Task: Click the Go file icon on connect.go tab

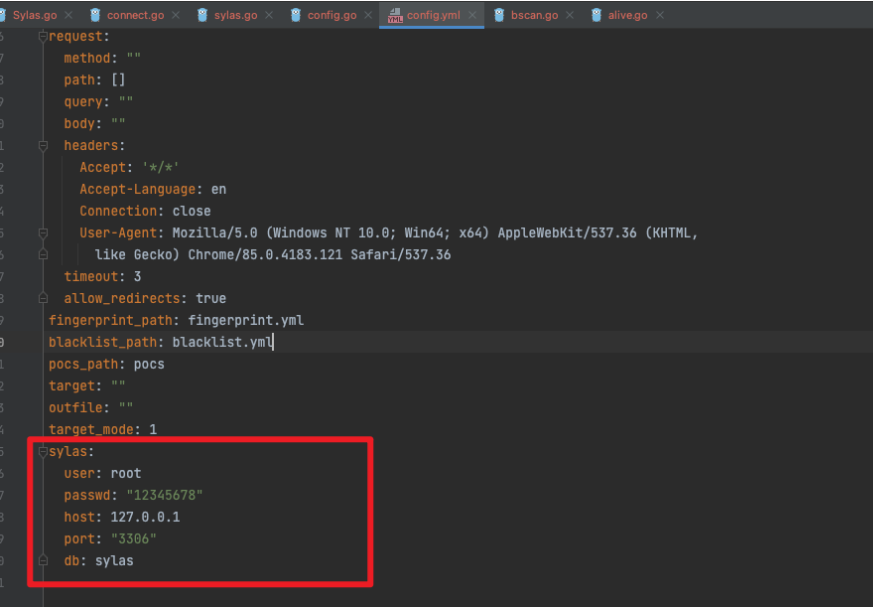Action: click(95, 15)
